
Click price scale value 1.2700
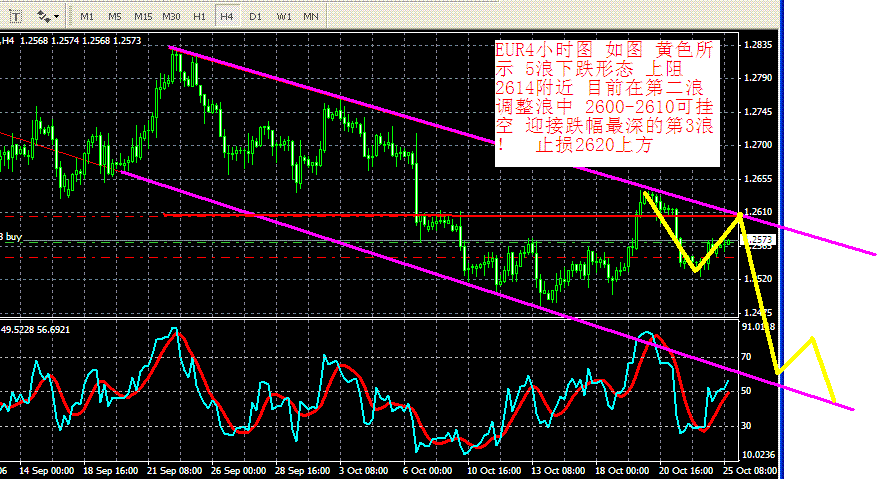(758, 145)
